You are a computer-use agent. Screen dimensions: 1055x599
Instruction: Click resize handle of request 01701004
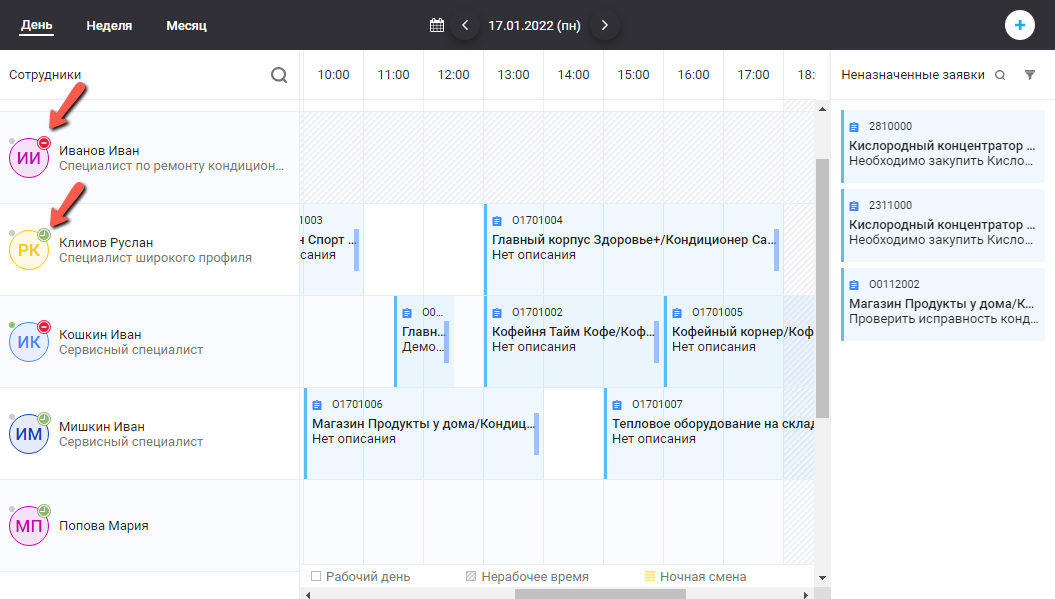point(776,250)
